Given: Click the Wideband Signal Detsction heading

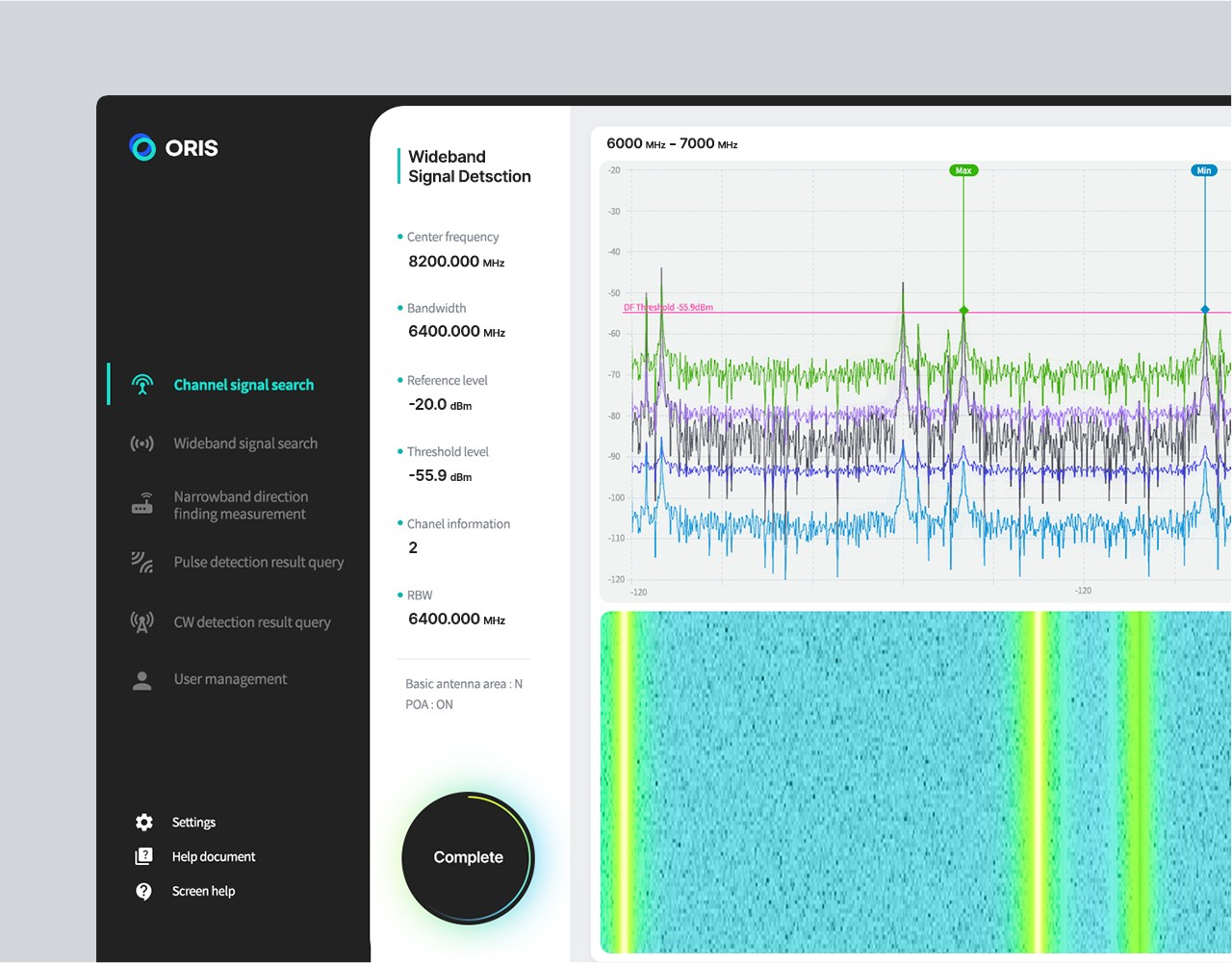Looking at the screenshot, I should (x=470, y=166).
